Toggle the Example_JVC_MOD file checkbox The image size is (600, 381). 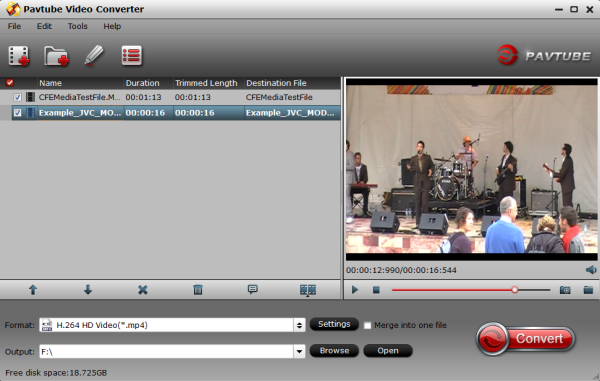[x=18, y=112]
